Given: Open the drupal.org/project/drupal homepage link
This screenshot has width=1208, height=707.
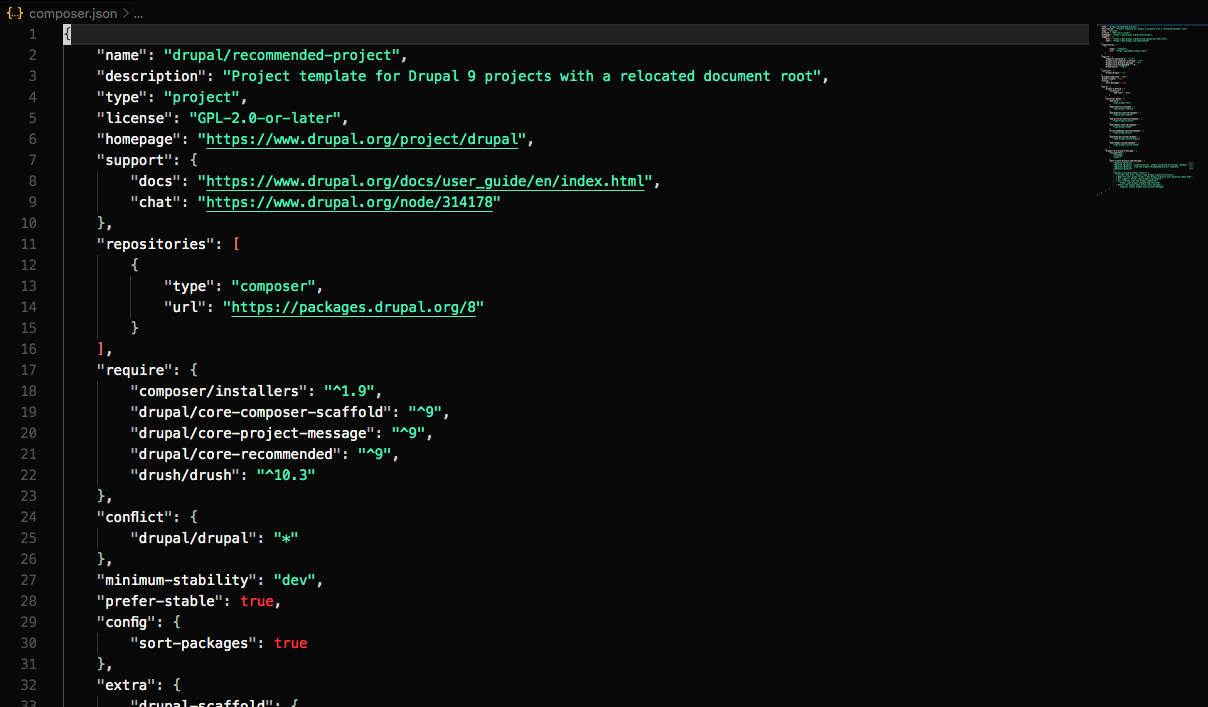Looking at the screenshot, I should (362, 139).
